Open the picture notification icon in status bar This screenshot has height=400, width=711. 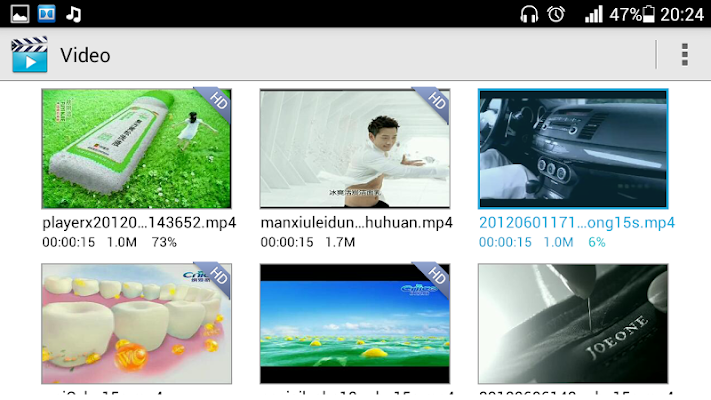(20, 14)
